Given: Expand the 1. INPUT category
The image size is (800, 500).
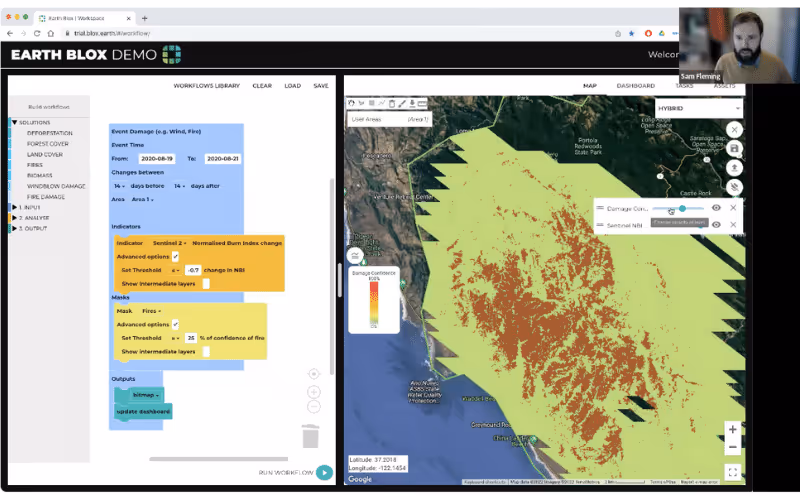Looking at the screenshot, I should click(x=15, y=207).
